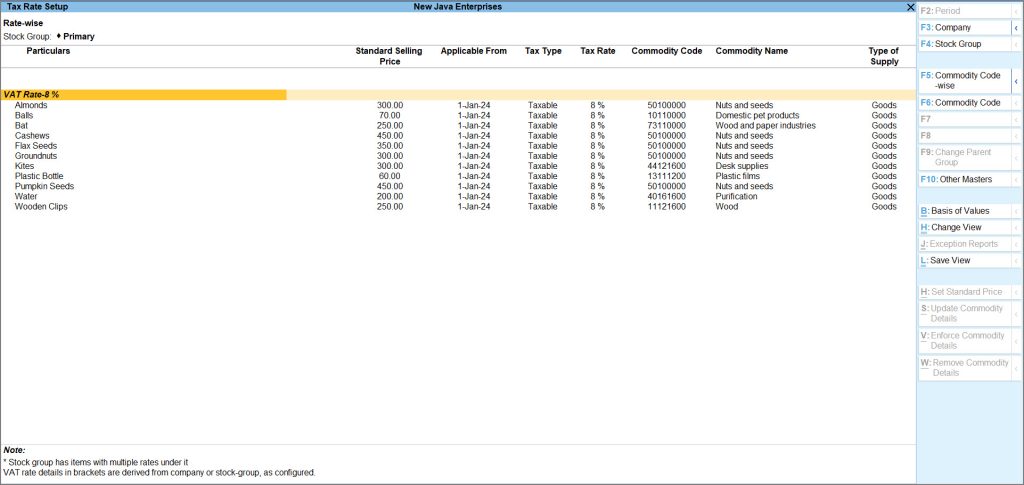Screen dimensions: 1024x485
Task: Click the New Java Enterprises title
Action: tap(458, 7)
